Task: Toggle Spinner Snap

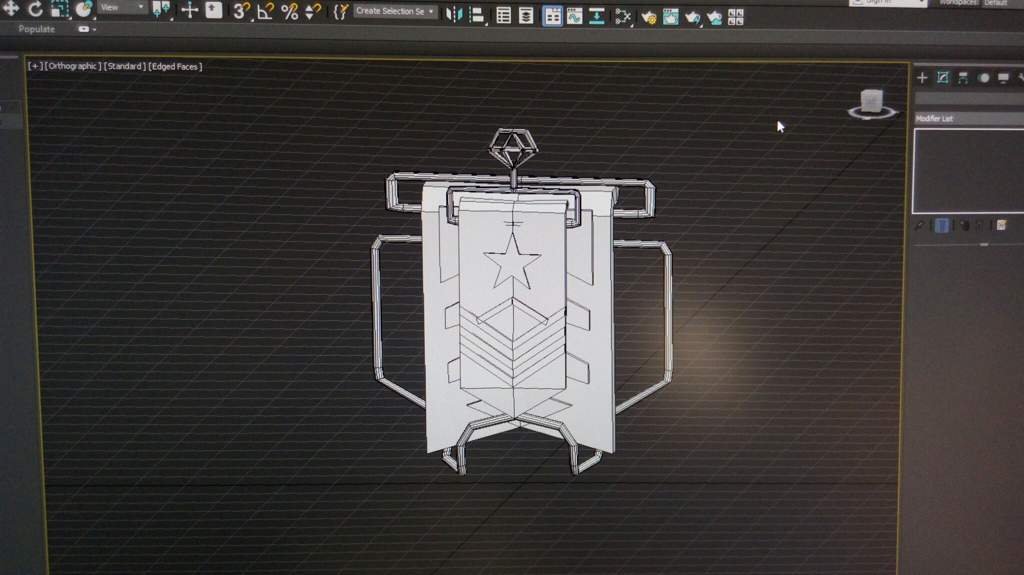Action: pyautogui.click(x=313, y=11)
